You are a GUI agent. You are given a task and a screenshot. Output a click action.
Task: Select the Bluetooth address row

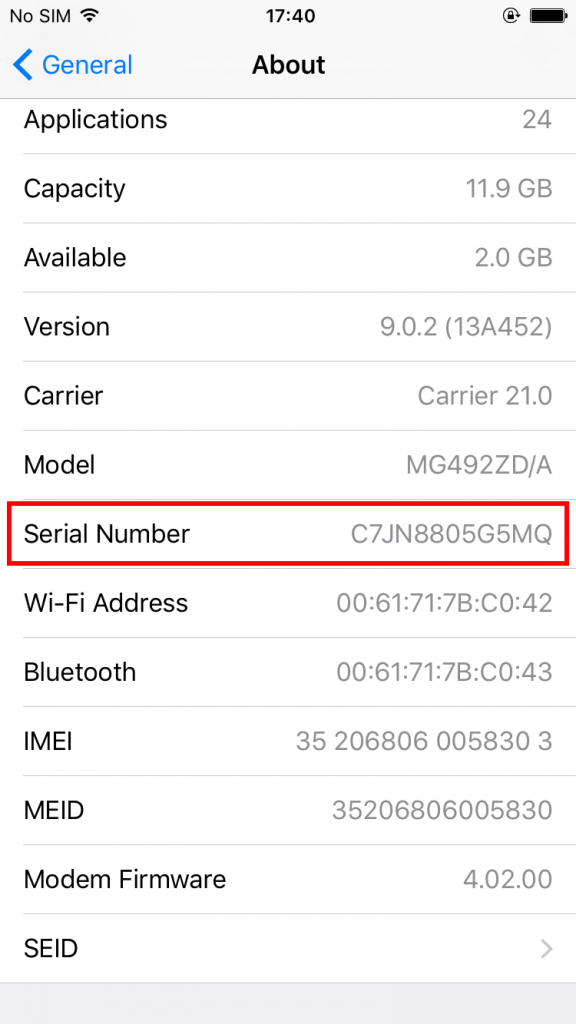coord(288,672)
